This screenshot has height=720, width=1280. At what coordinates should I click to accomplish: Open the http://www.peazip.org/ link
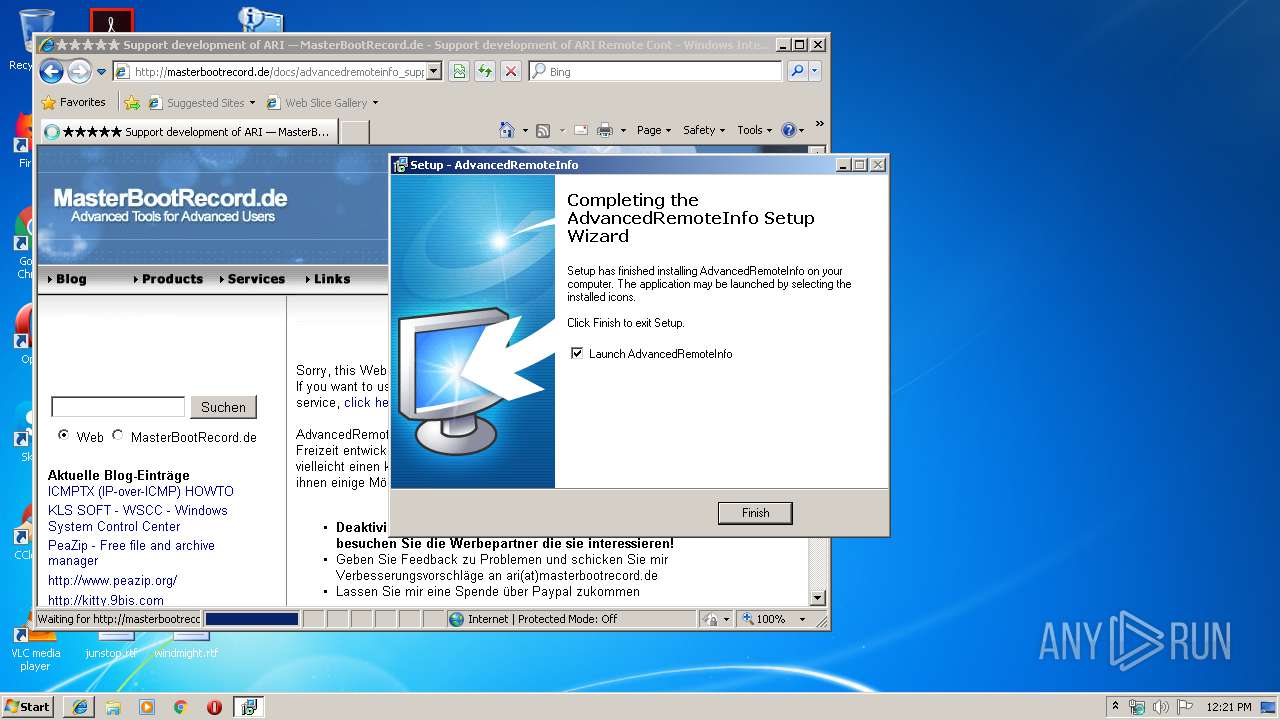(x=112, y=580)
